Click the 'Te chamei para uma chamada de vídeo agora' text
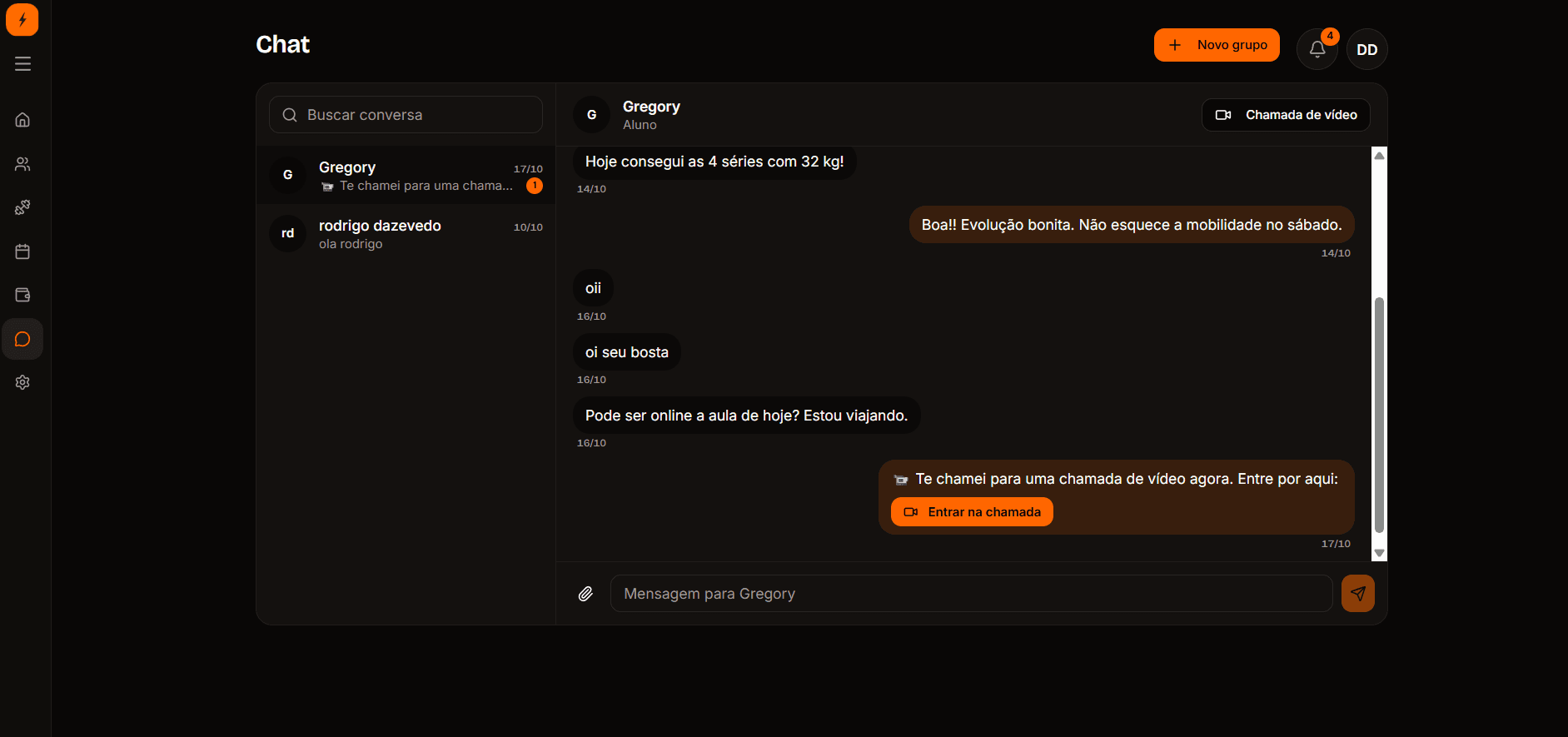1568x737 pixels. tap(1127, 479)
